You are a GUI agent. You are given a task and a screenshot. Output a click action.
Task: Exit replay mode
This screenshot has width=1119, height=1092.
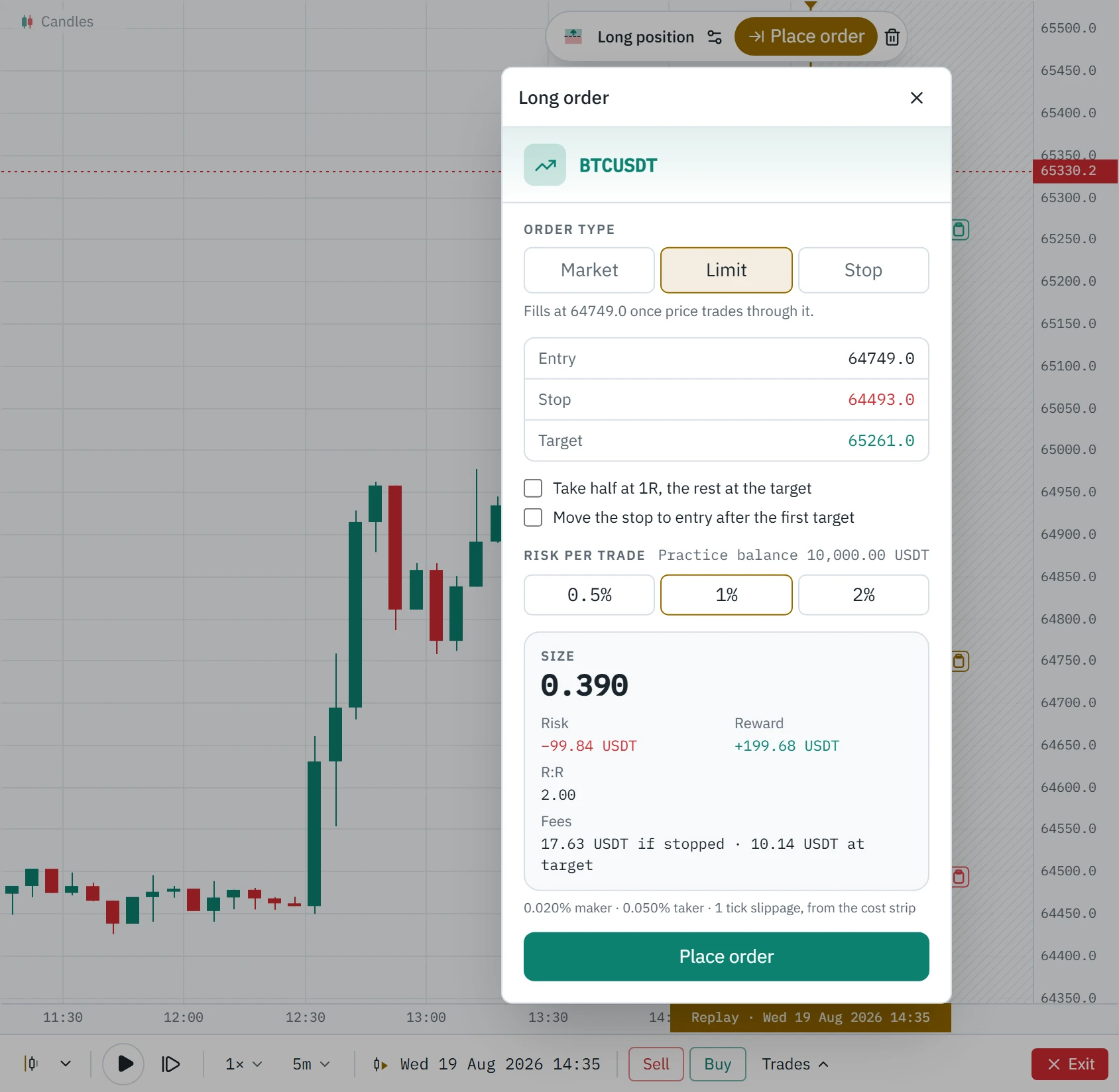coord(1070,1064)
